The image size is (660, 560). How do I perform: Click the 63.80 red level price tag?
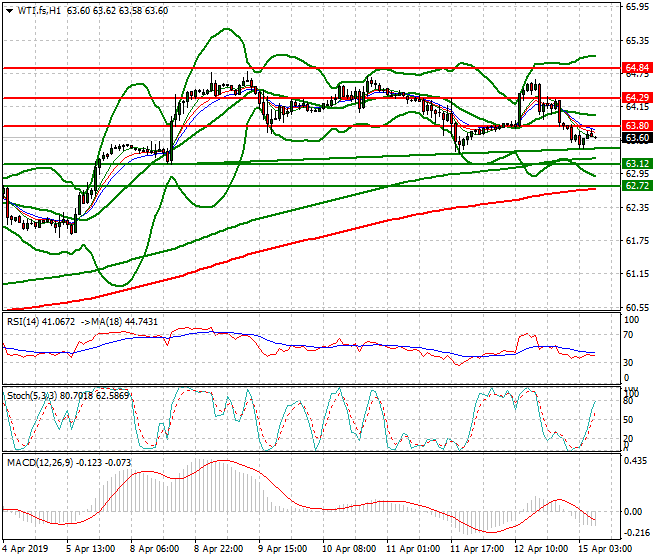point(637,126)
